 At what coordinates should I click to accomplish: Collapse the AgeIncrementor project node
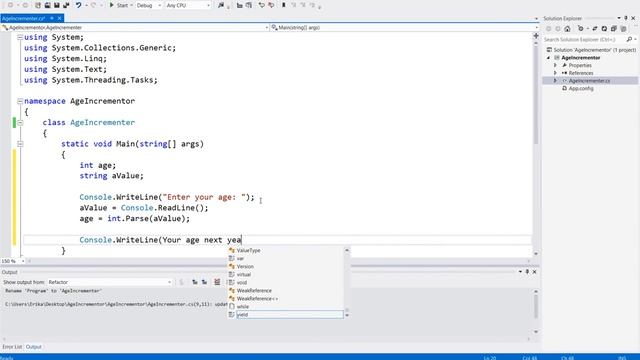pyautogui.click(x=548, y=58)
